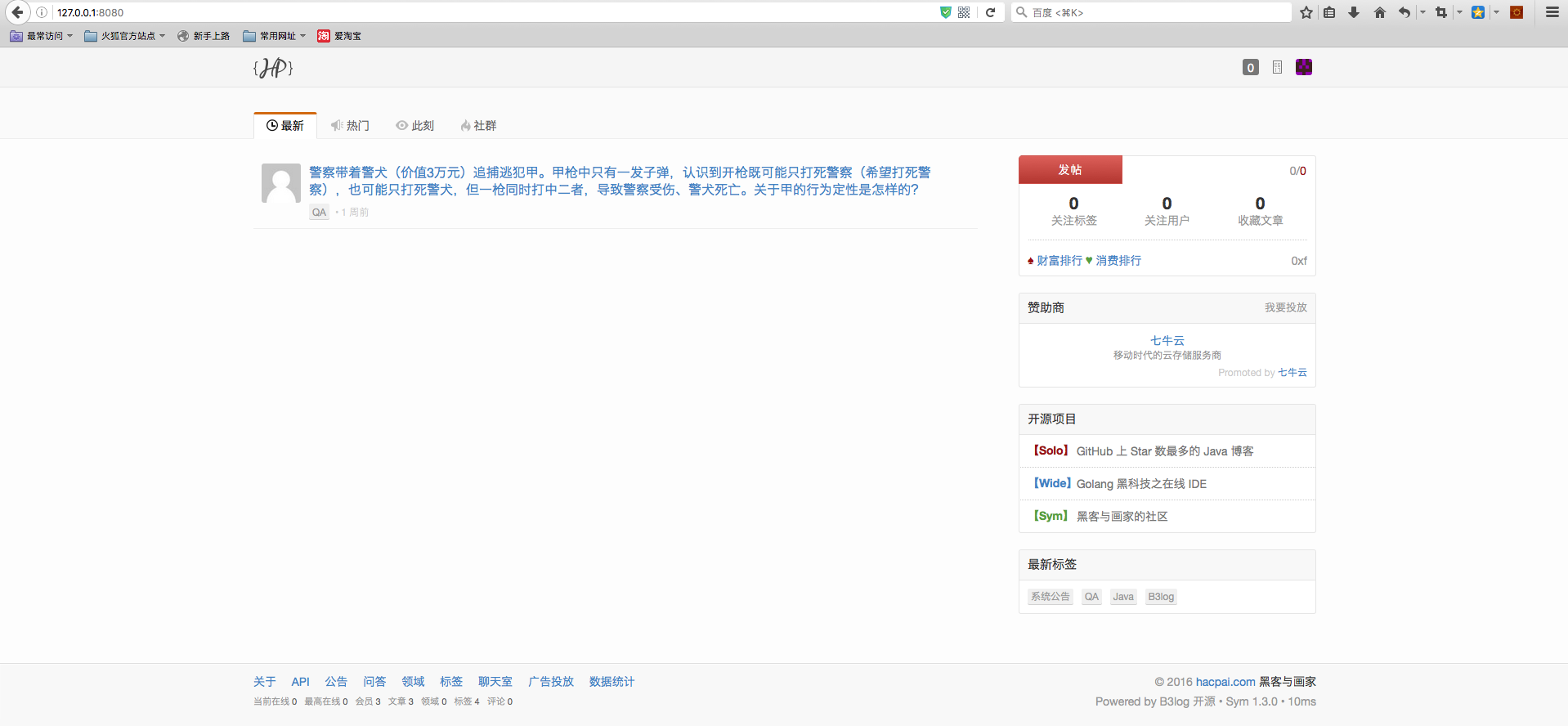The width and height of the screenshot is (1568, 726).
Task: Open the post about 警察带着警犬
Action: tap(620, 181)
